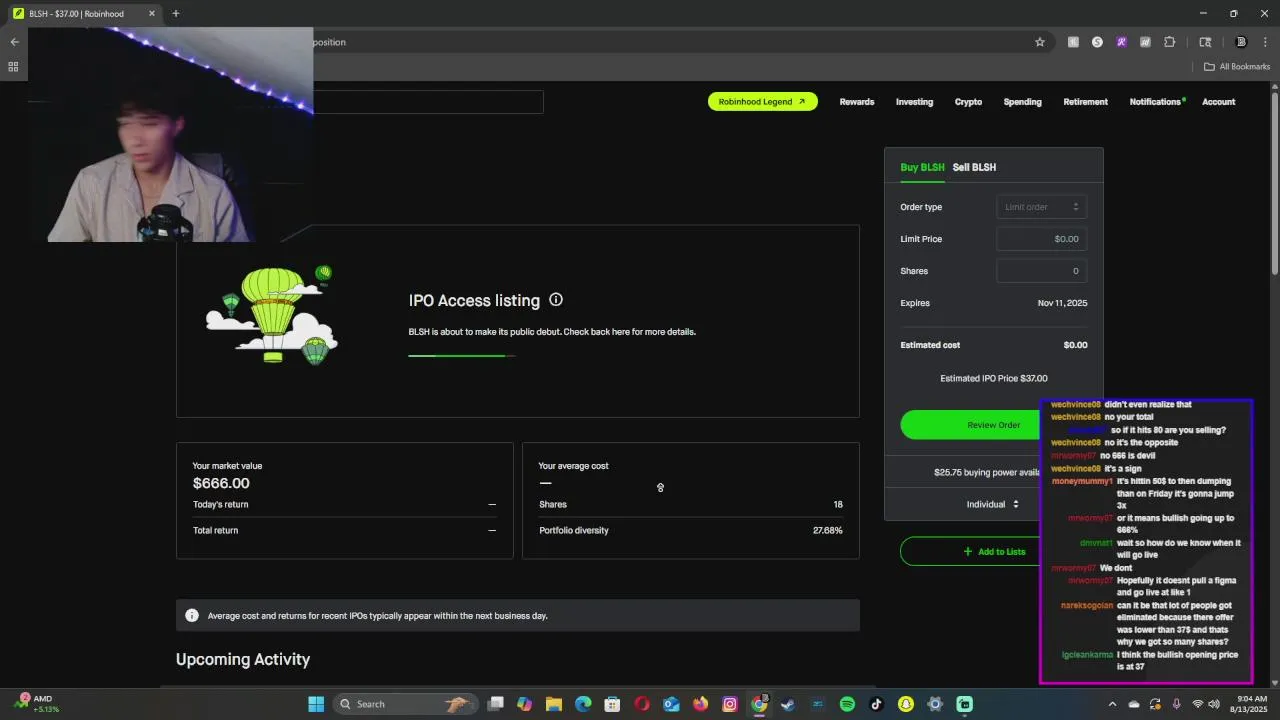Click the Robinhood Legend button
This screenshot has width=1280, height=720.
[x=763, y=102]
